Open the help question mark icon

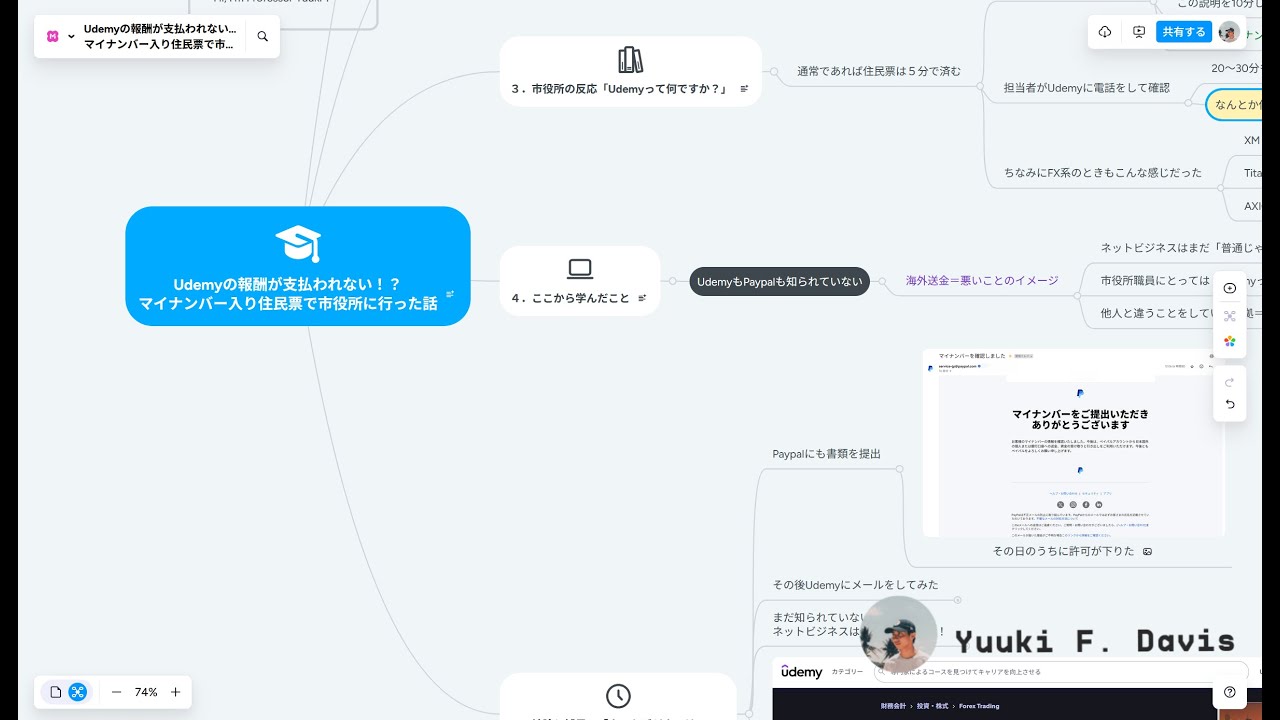pyautogui.click(x=1230, y=692)
